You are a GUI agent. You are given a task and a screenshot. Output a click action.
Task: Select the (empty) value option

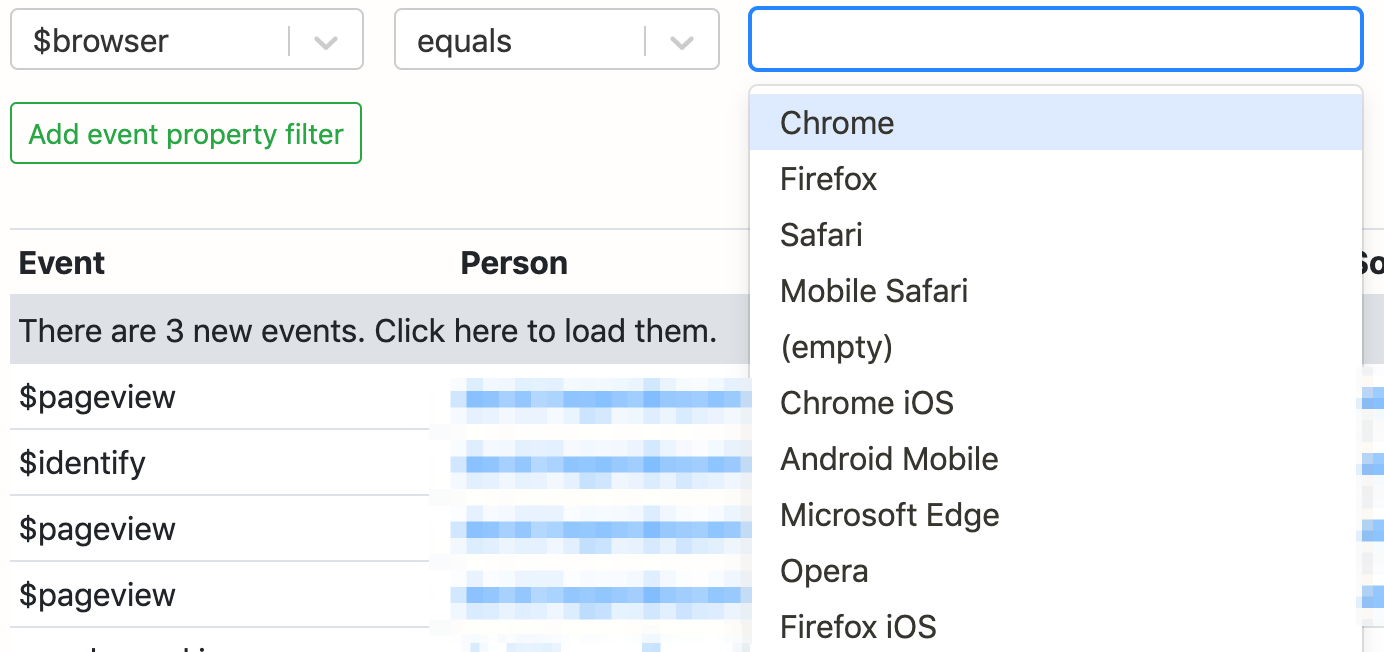pyautogui.click(x=836, y=347)
